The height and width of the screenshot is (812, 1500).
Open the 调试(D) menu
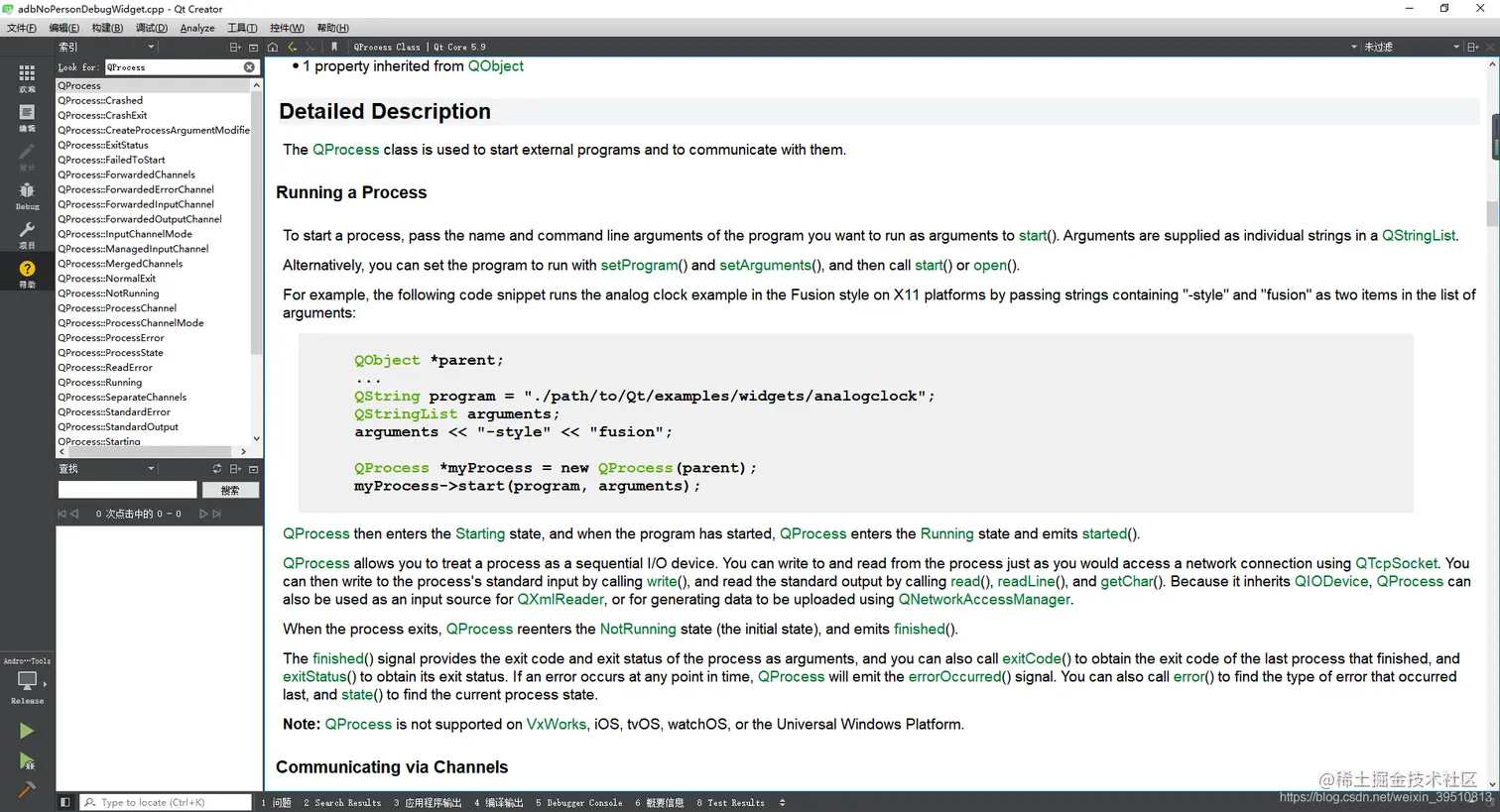tap(151, 28)
